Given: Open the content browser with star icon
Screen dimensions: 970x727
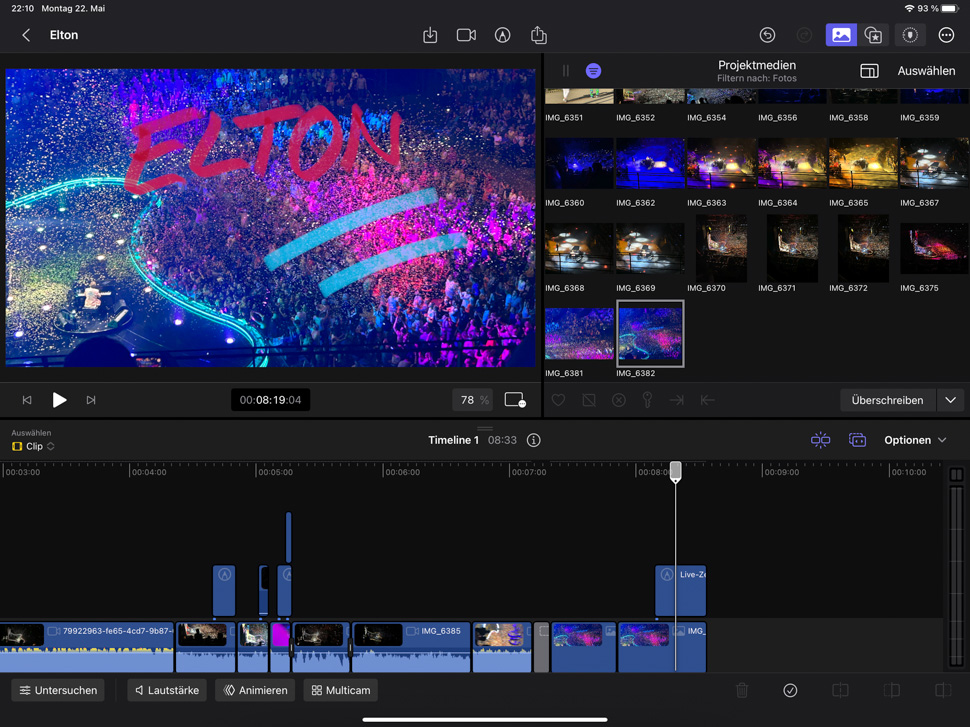Looking at the screenshot, I should click(x=873, y=35).
